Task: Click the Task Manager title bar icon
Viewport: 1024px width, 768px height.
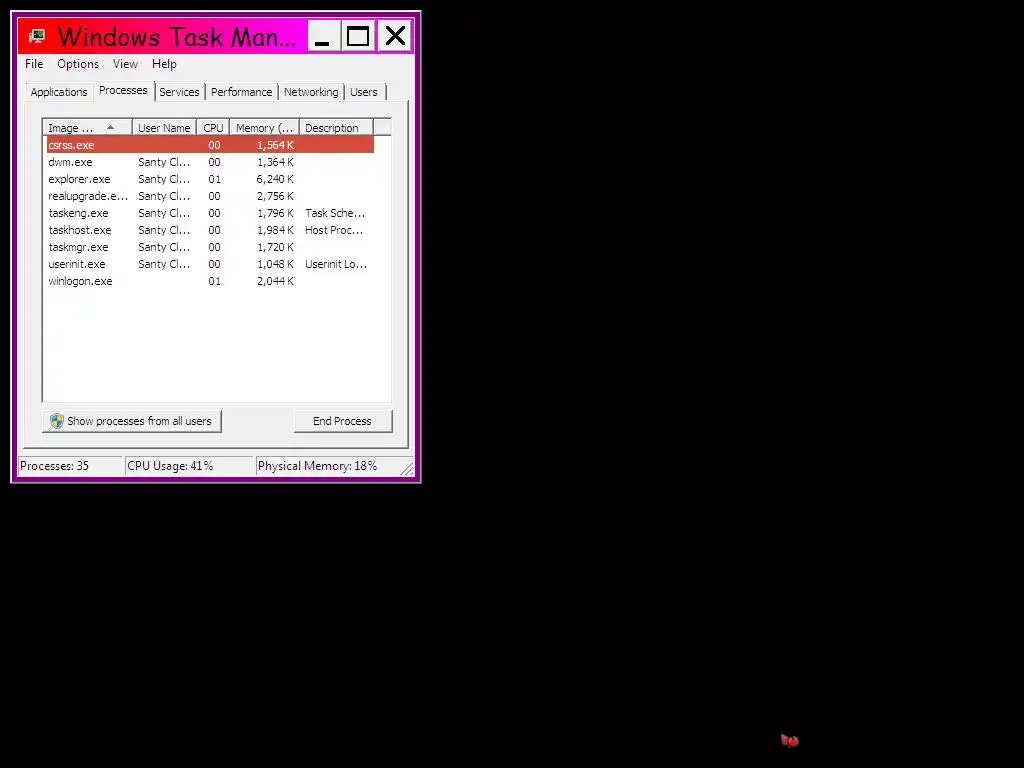Action: [37, 36]
